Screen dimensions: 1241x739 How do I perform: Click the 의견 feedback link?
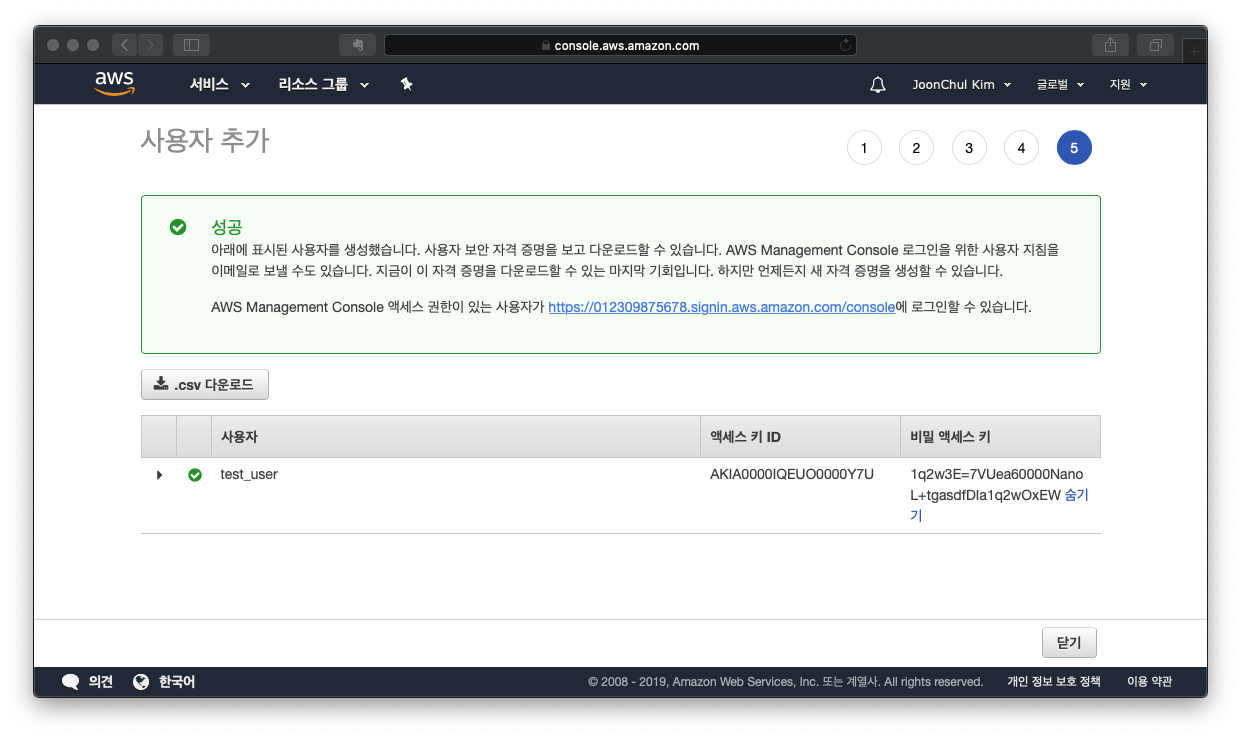(100, 682)
